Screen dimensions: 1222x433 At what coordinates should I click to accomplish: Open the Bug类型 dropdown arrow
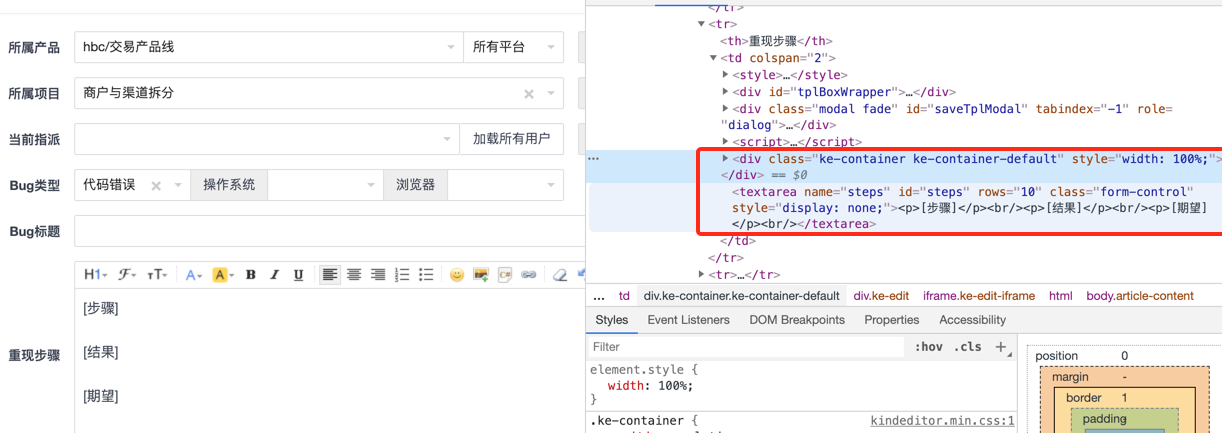(x=178, y=185)
